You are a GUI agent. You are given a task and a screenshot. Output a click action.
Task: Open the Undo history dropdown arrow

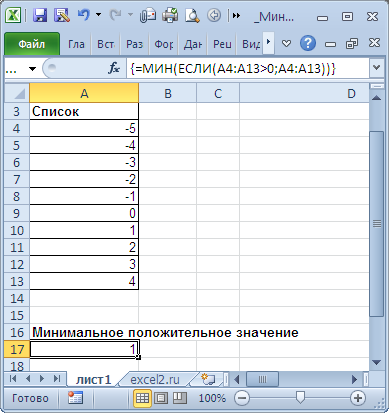click(x=98, y=15)
